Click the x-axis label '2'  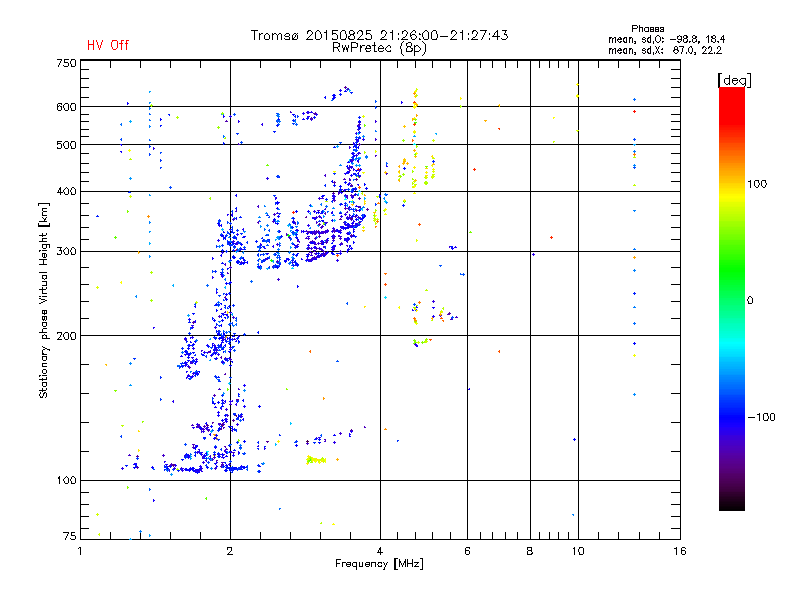click(x=230, y=551)
